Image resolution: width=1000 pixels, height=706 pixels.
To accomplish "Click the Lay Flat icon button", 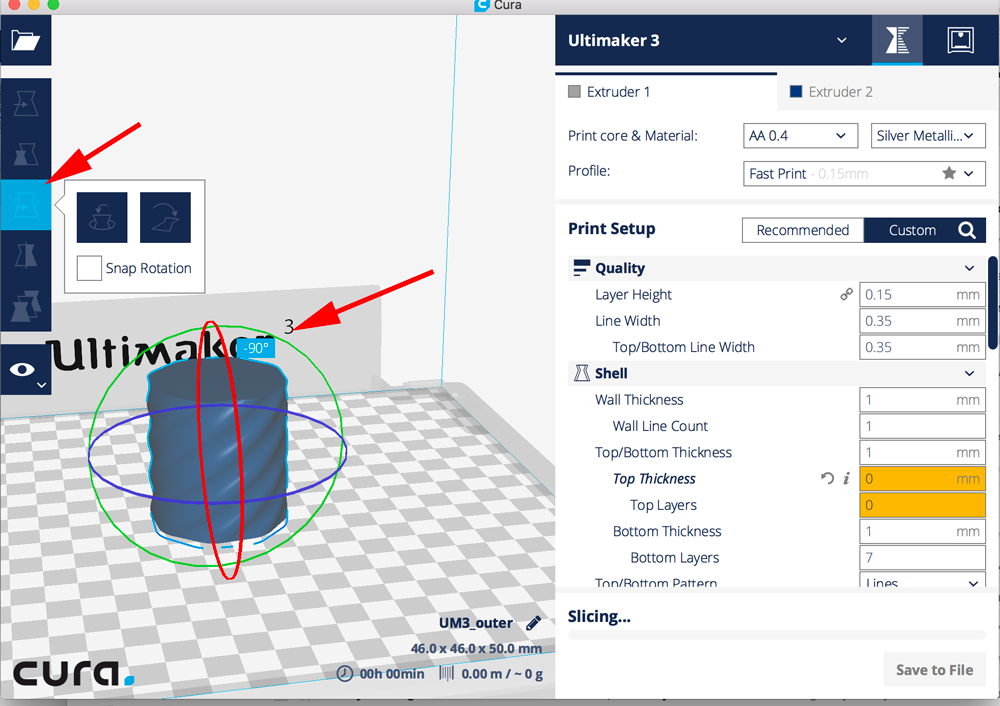I will (x=165, y=217).
